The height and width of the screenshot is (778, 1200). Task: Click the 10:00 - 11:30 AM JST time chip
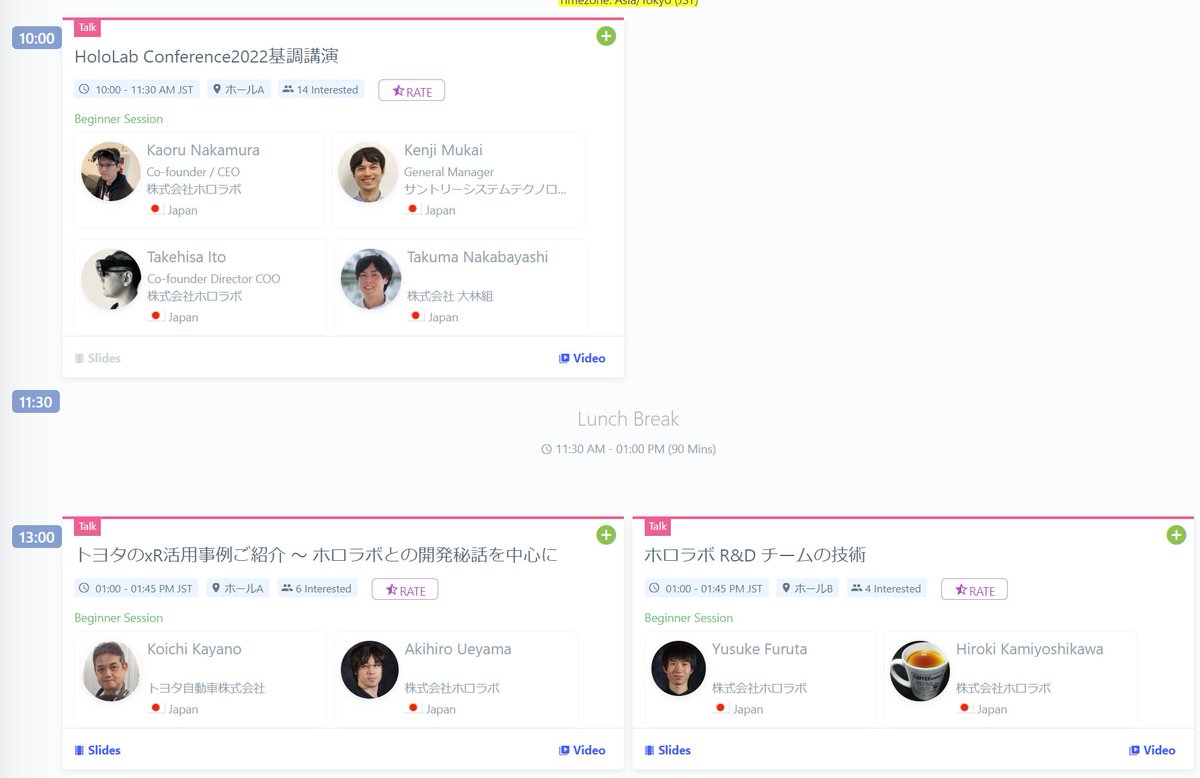(136, 89)
